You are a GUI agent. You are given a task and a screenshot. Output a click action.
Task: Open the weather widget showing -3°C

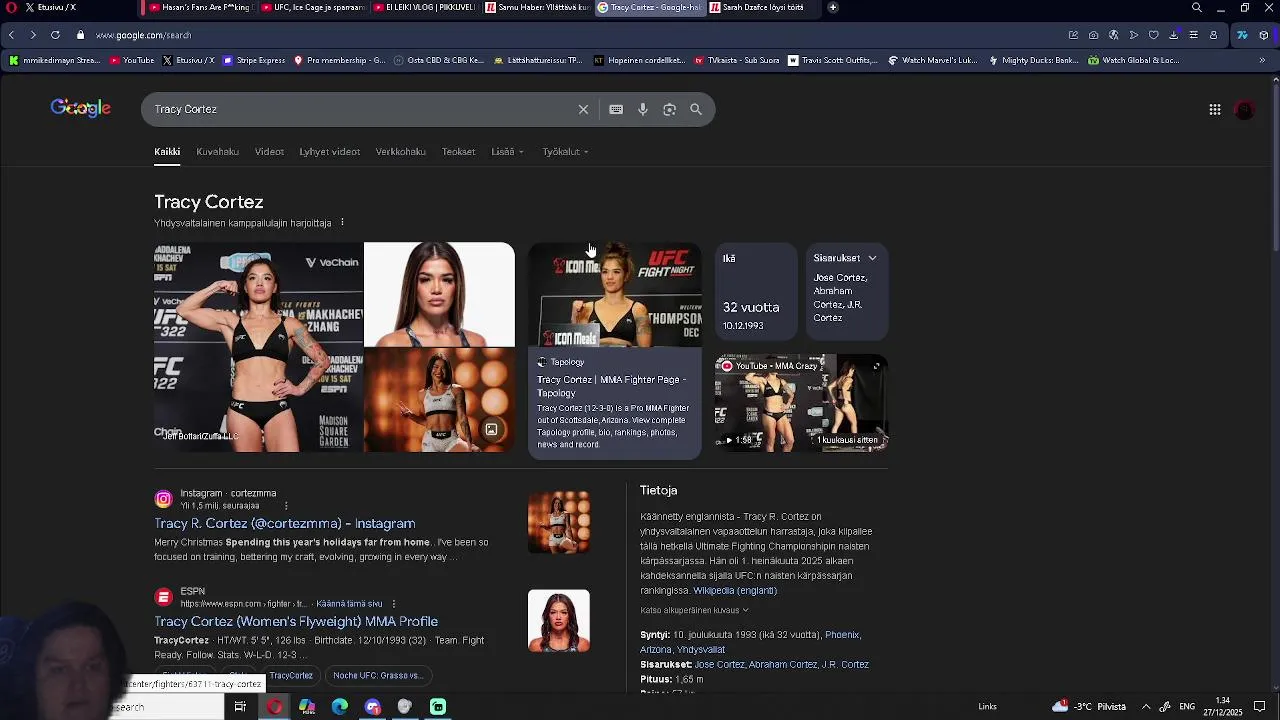1089,707
